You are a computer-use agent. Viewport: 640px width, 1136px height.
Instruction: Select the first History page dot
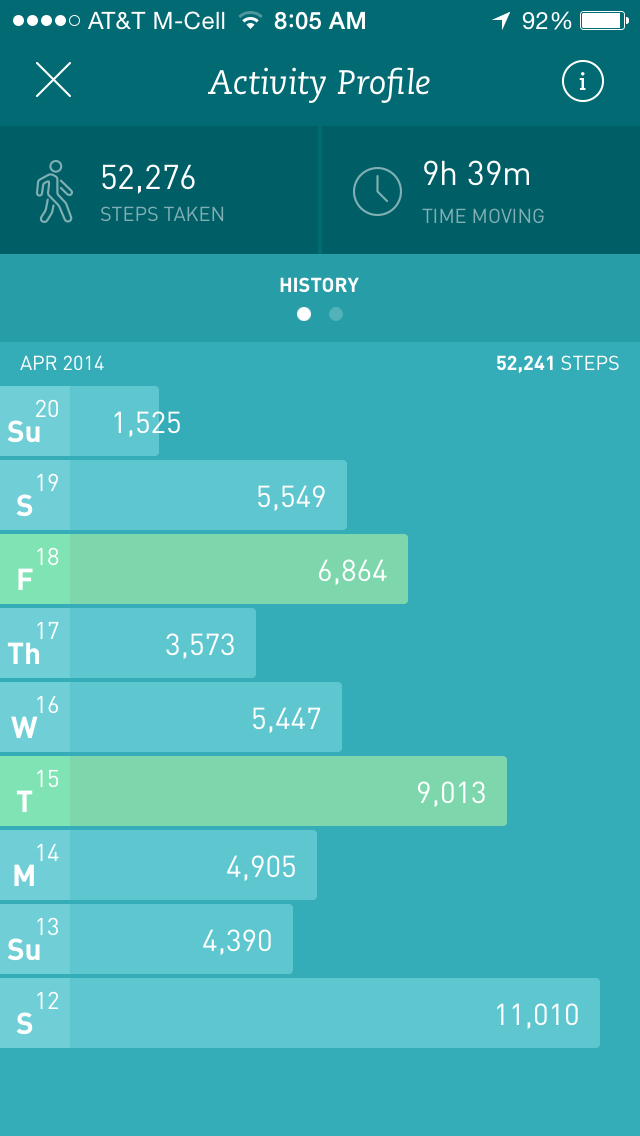click(x=304, y=314)
